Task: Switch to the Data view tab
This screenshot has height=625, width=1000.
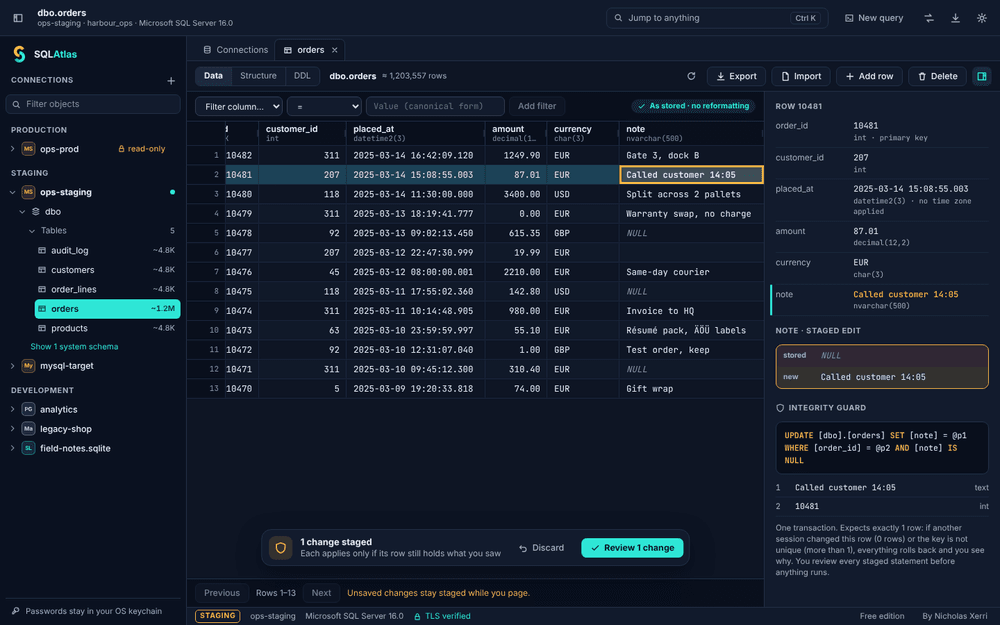Action: (213, 76)
